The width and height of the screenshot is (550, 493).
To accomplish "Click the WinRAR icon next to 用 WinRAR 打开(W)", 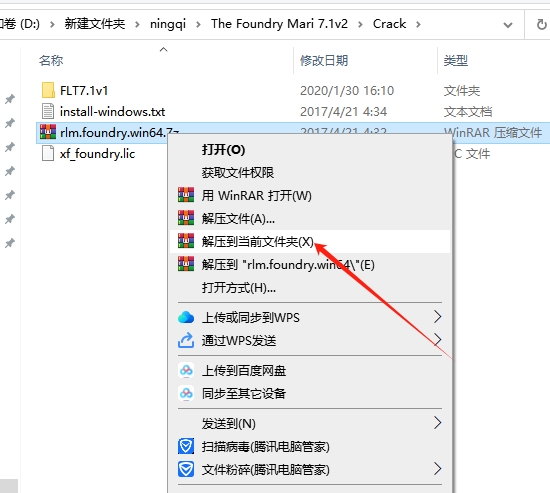I will click(x=186, y=195).
